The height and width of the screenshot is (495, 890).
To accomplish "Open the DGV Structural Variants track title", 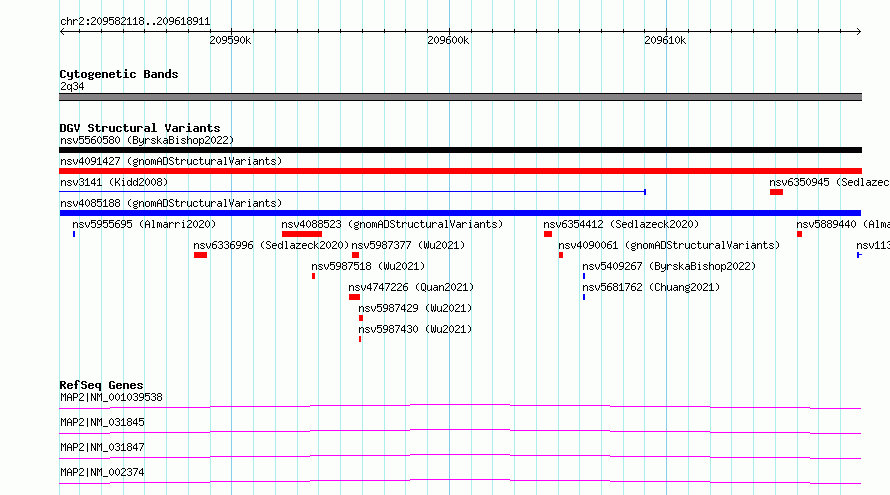I will coord(140,128).
